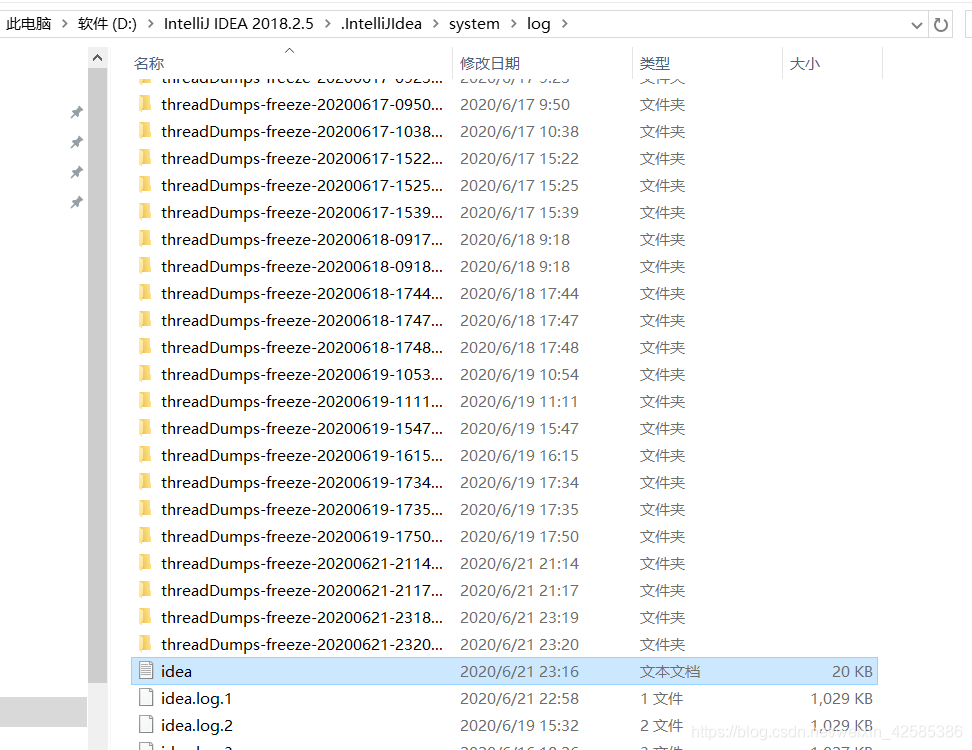This screenshot has width=972, height=750.
Task: Navigate to 'system' breadcrumb segment
Action: pos(474,24)
